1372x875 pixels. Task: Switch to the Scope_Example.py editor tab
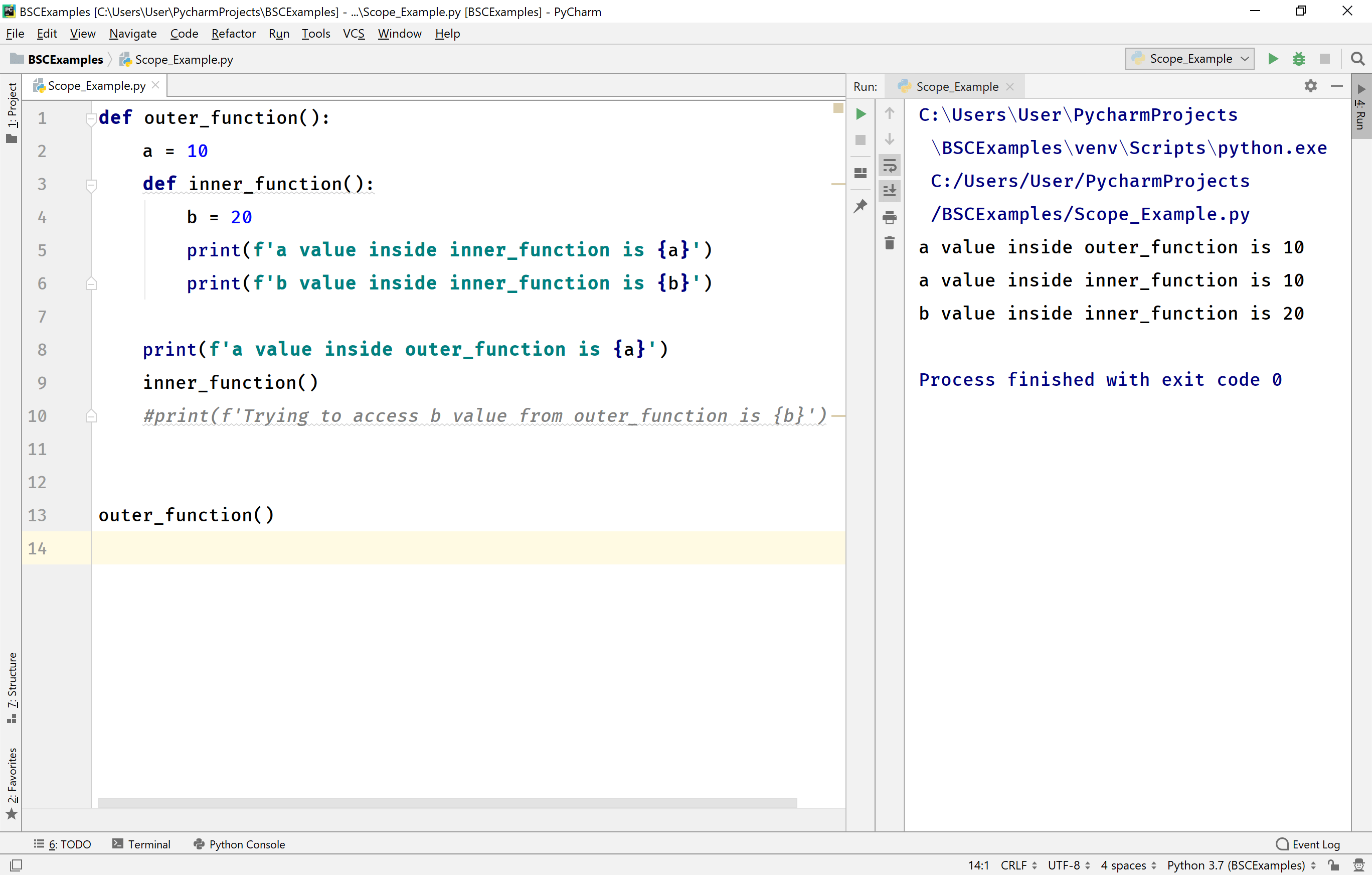95,85
